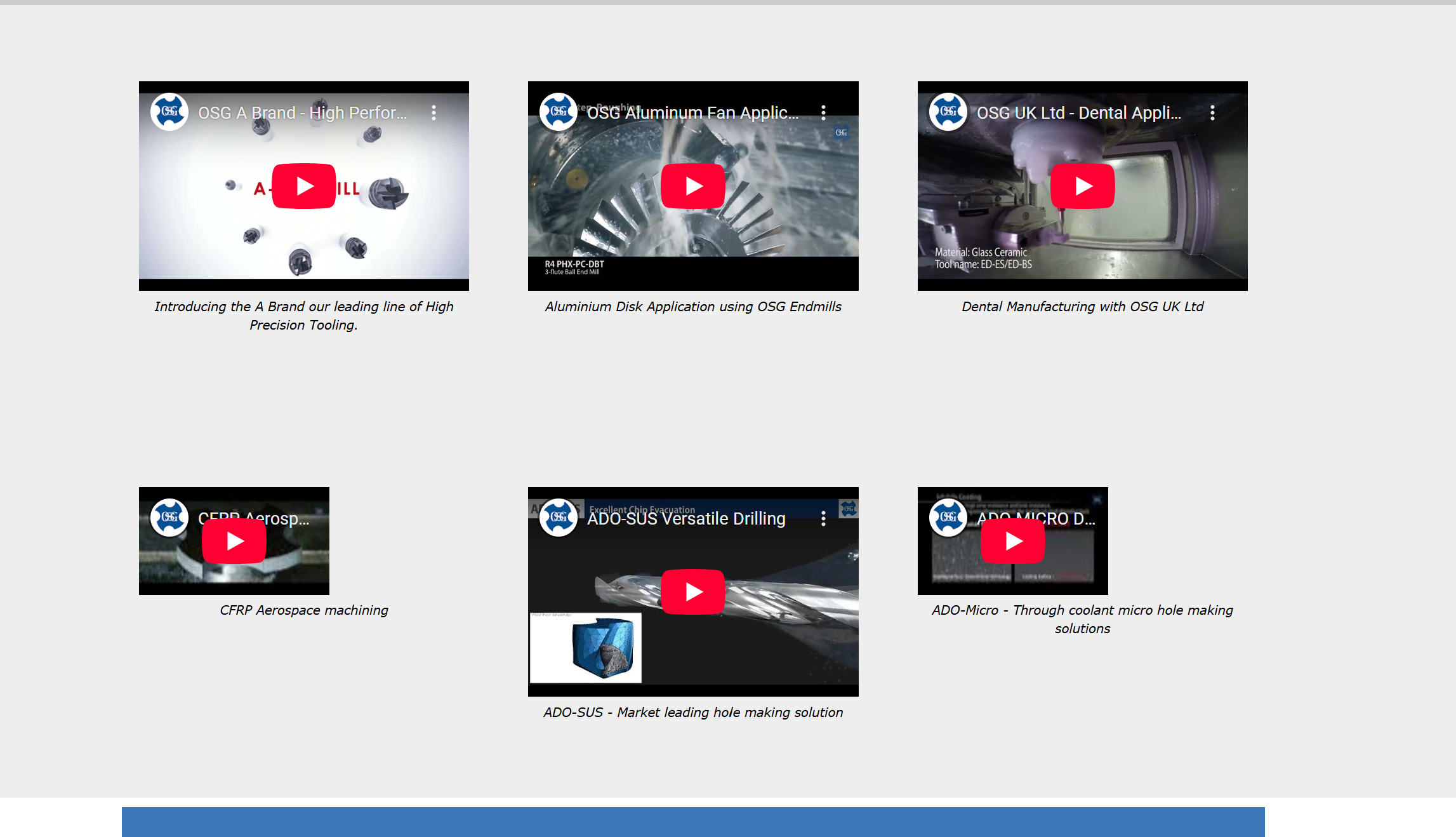Open more options menu on ADO-SUS video
The height and width of the screenshot is (837, 1456).
(823, 518)
